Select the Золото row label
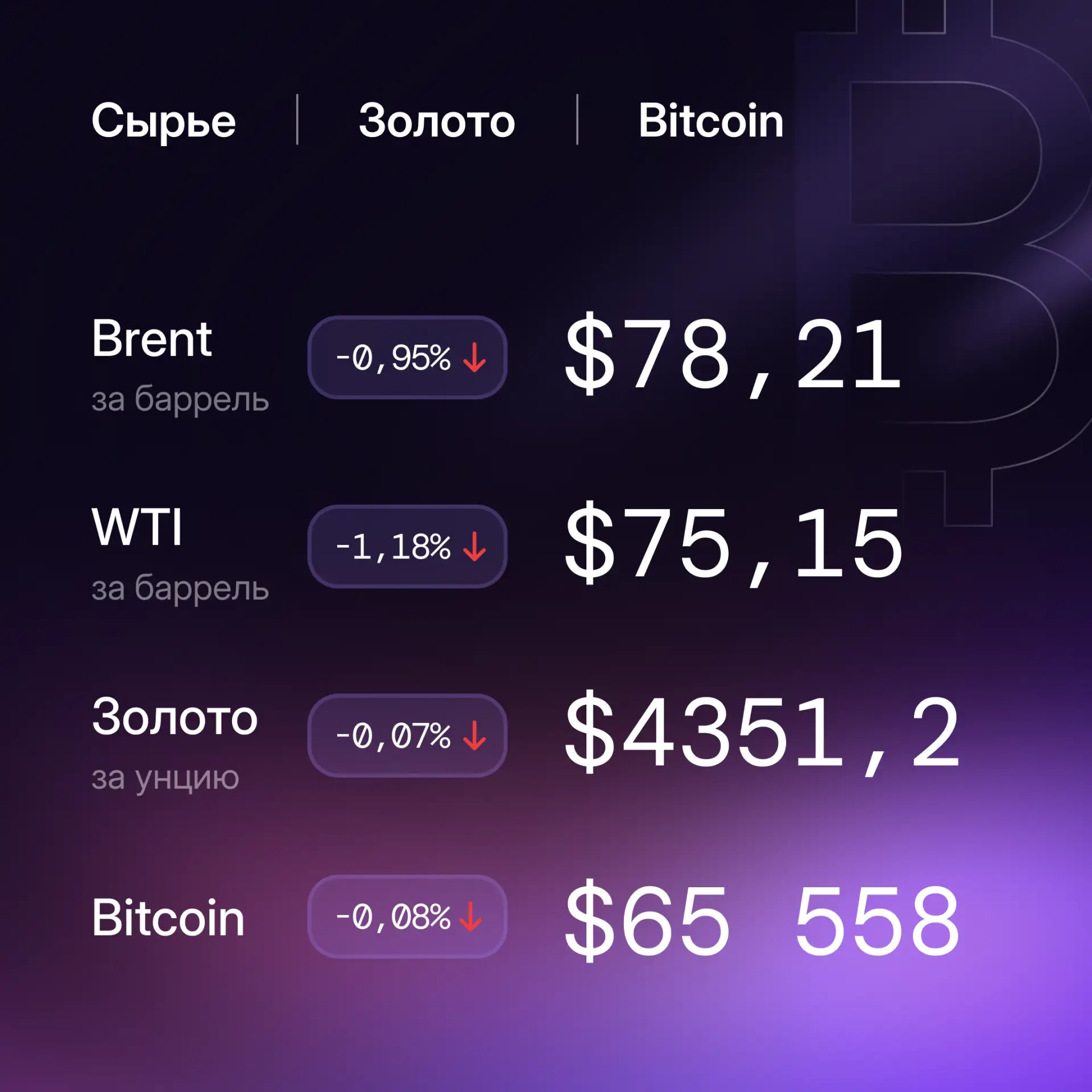Screen dimensions: 1092x1092 (x=175, y=717)
